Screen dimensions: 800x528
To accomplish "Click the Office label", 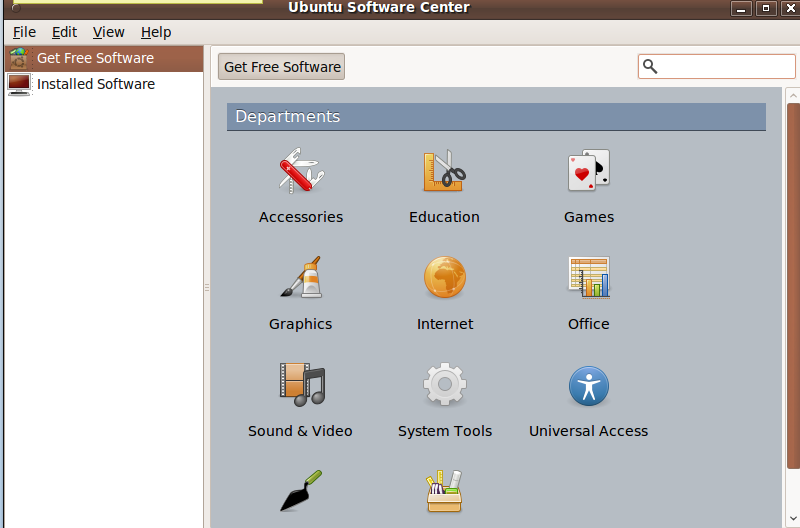I will coord(589,324).
